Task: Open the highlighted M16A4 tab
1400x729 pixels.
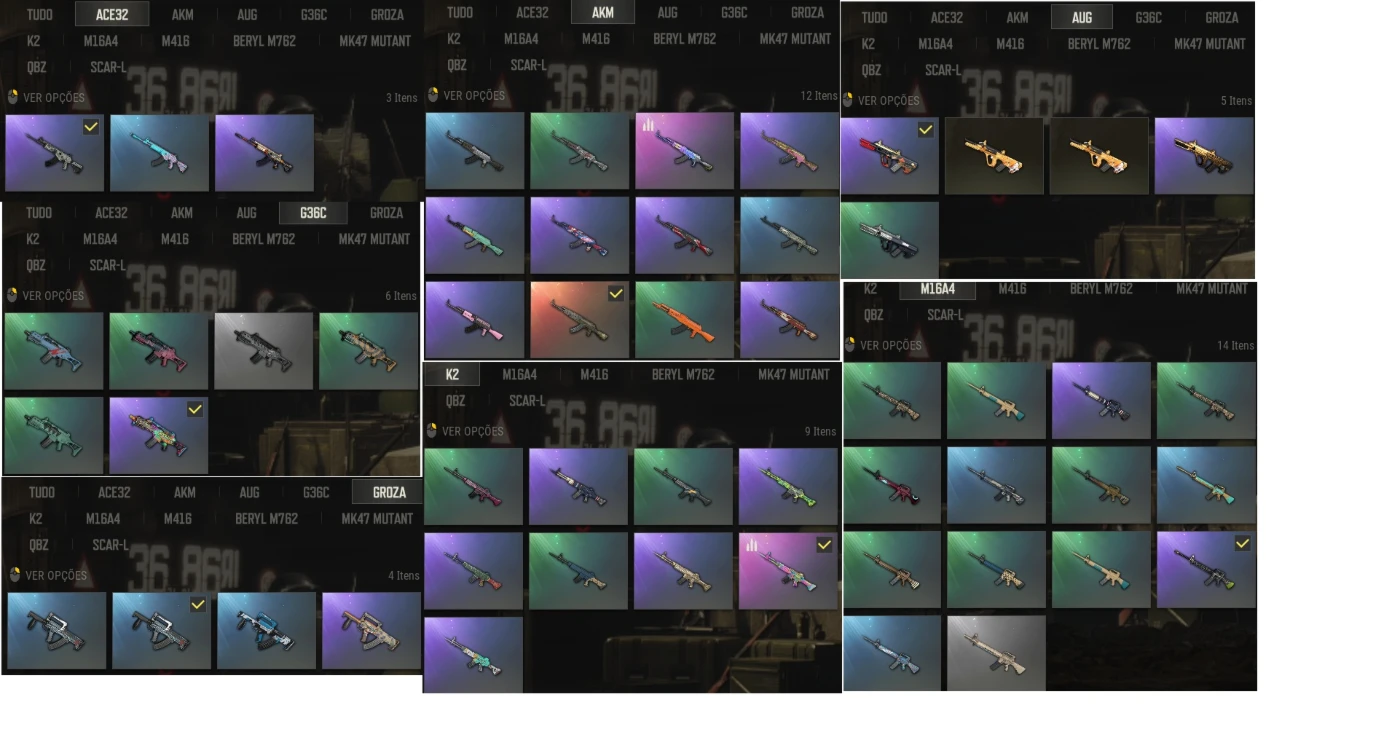Action: tap(937, 289)
